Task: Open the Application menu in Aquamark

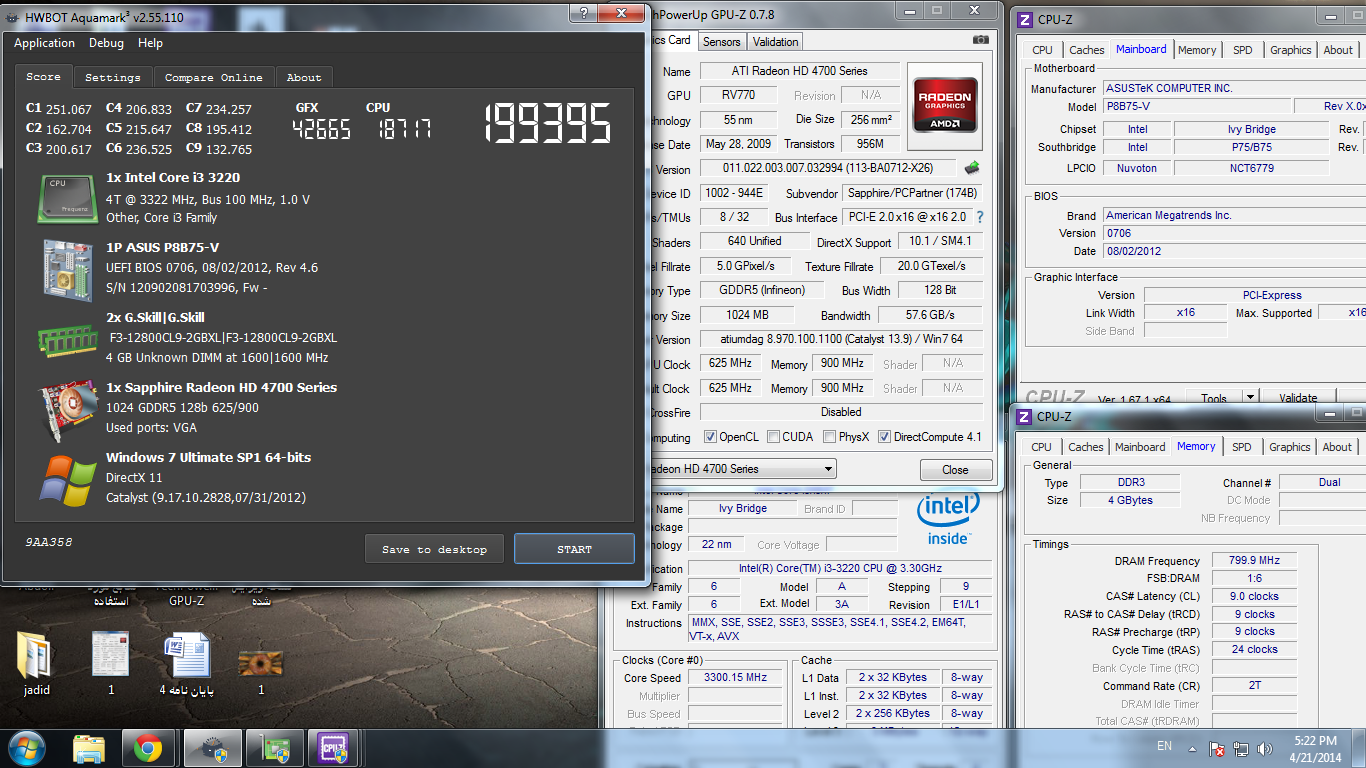Action: [44, 43]
